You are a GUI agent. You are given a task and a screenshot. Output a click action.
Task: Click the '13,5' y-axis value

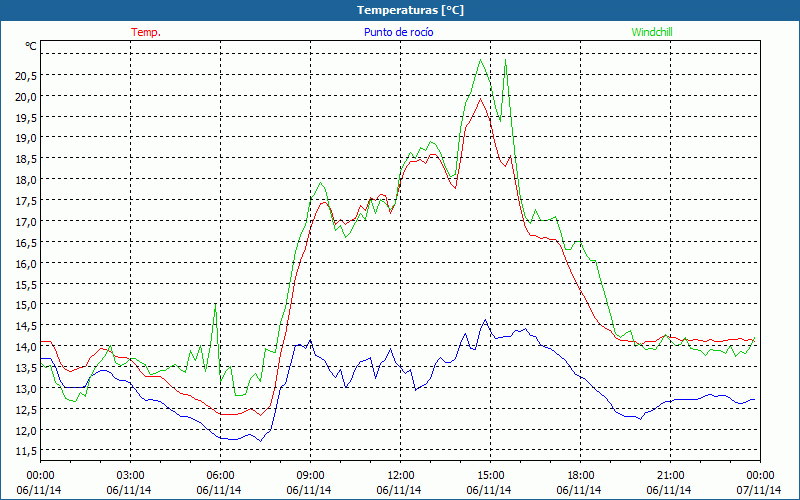click(x=26, y=367)
